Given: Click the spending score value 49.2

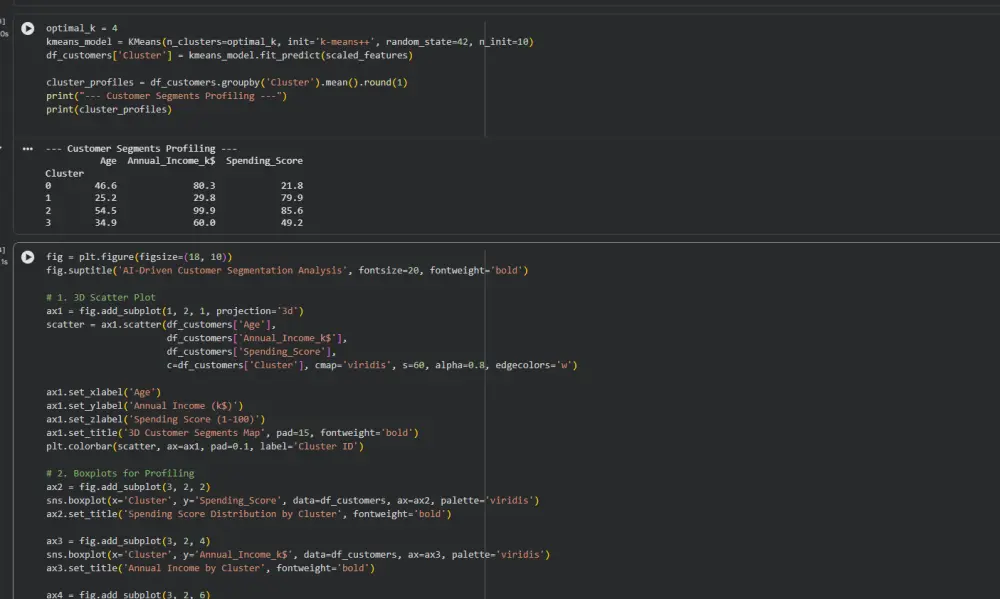Looking at the screenshot, I should (x=291, y=223).
